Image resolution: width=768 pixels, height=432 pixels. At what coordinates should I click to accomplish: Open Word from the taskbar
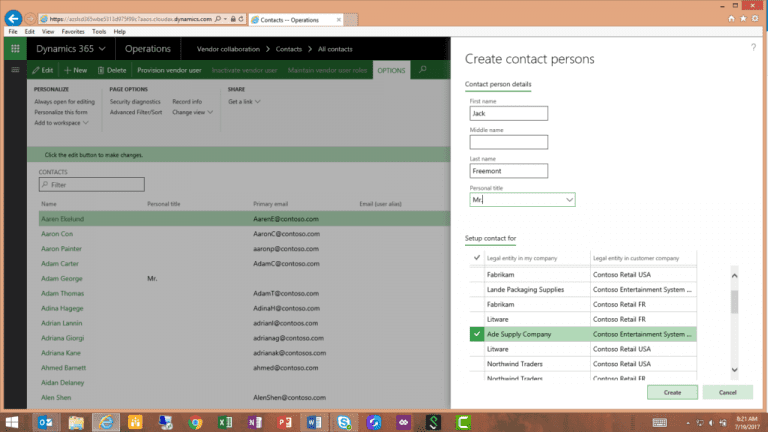314,422
